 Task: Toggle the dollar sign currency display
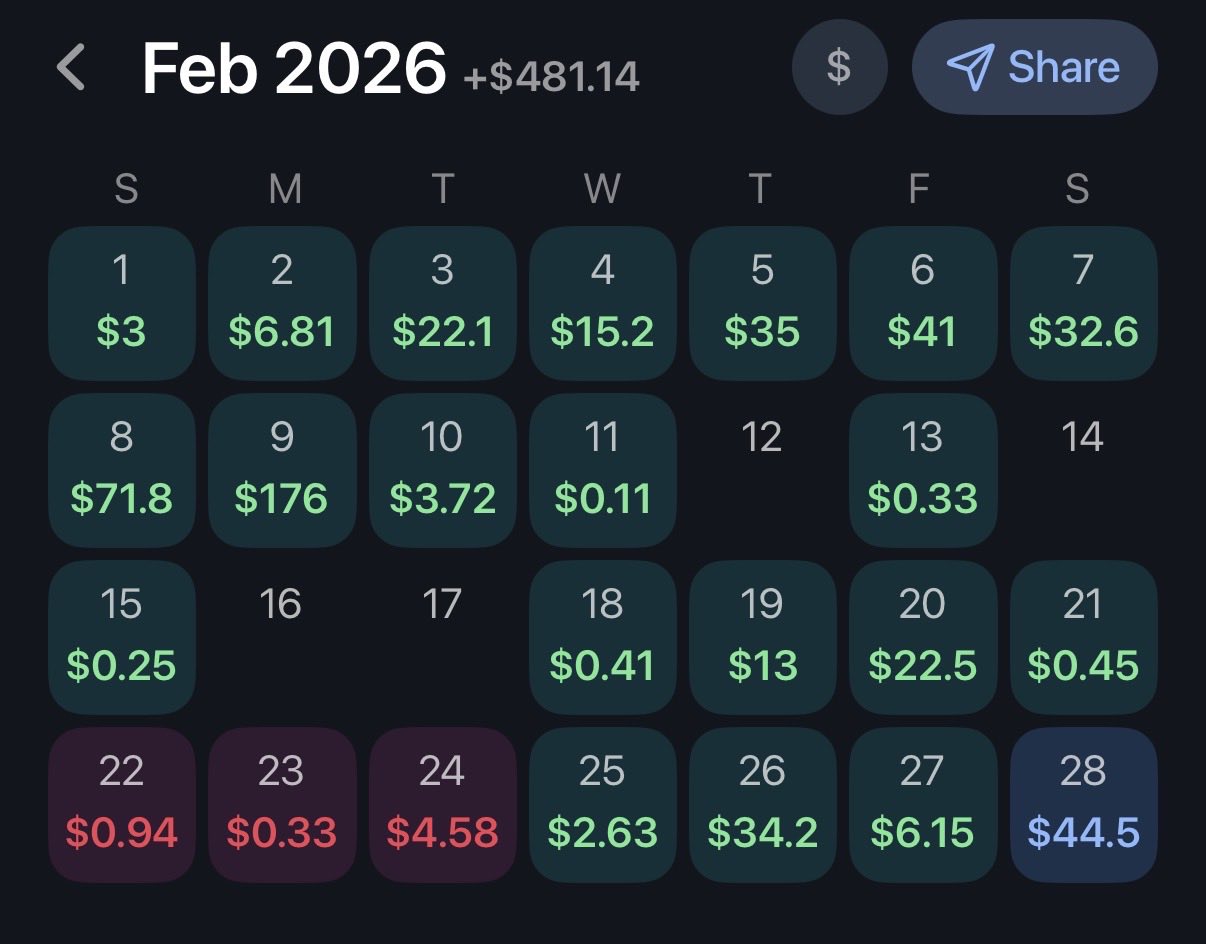click(839, 67)
